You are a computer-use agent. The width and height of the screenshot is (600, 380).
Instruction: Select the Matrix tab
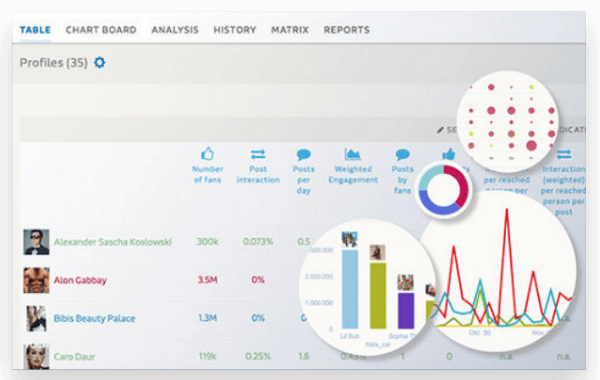[x=290, y=30]
